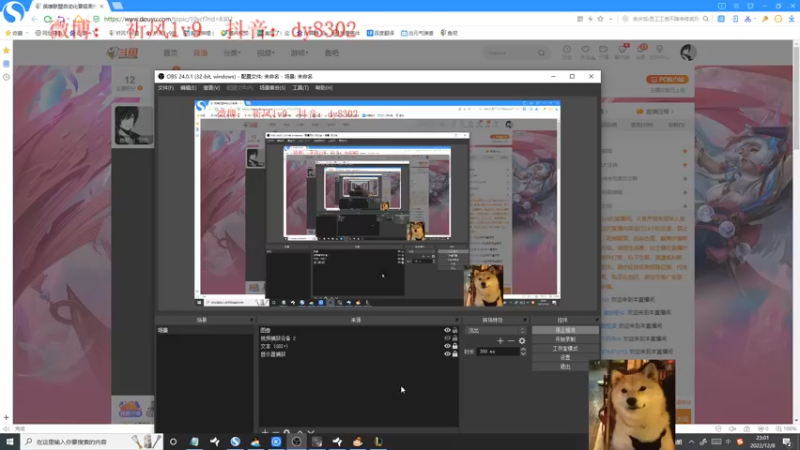Click the PC客户端 orange button

667,80
